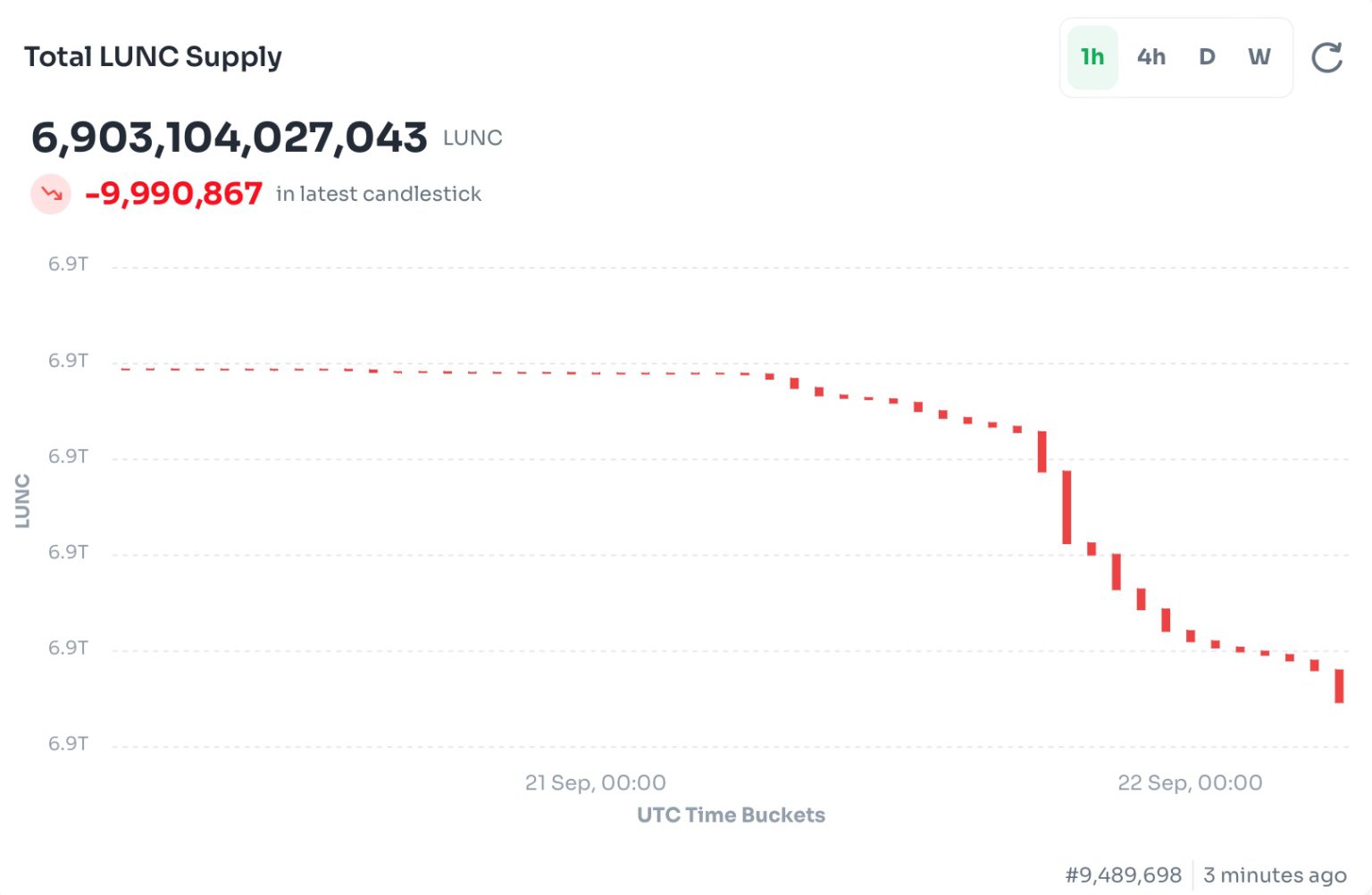Screen dimensions: 1372x895
Task: Click the -9,990,867 change value
Action: (173, 194)
